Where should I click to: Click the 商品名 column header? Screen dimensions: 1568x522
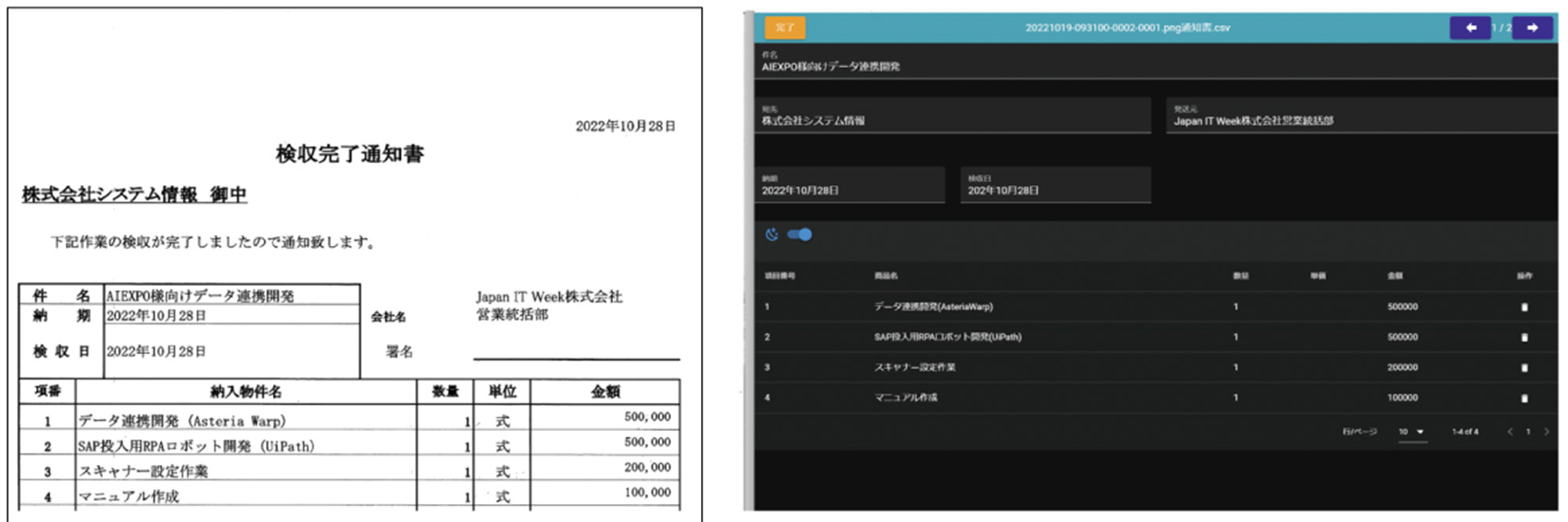886,276
